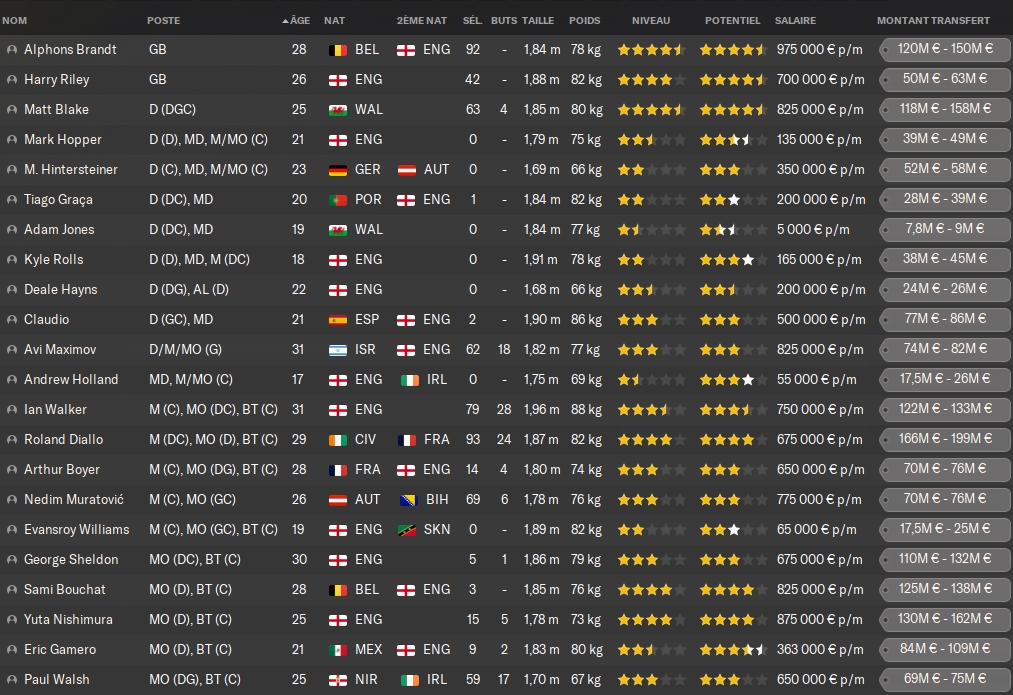Image resolution: width=1013 pixels, height=695 pixels.
Task: Click the player icon beside Paul Walsh
Action: 12,679
